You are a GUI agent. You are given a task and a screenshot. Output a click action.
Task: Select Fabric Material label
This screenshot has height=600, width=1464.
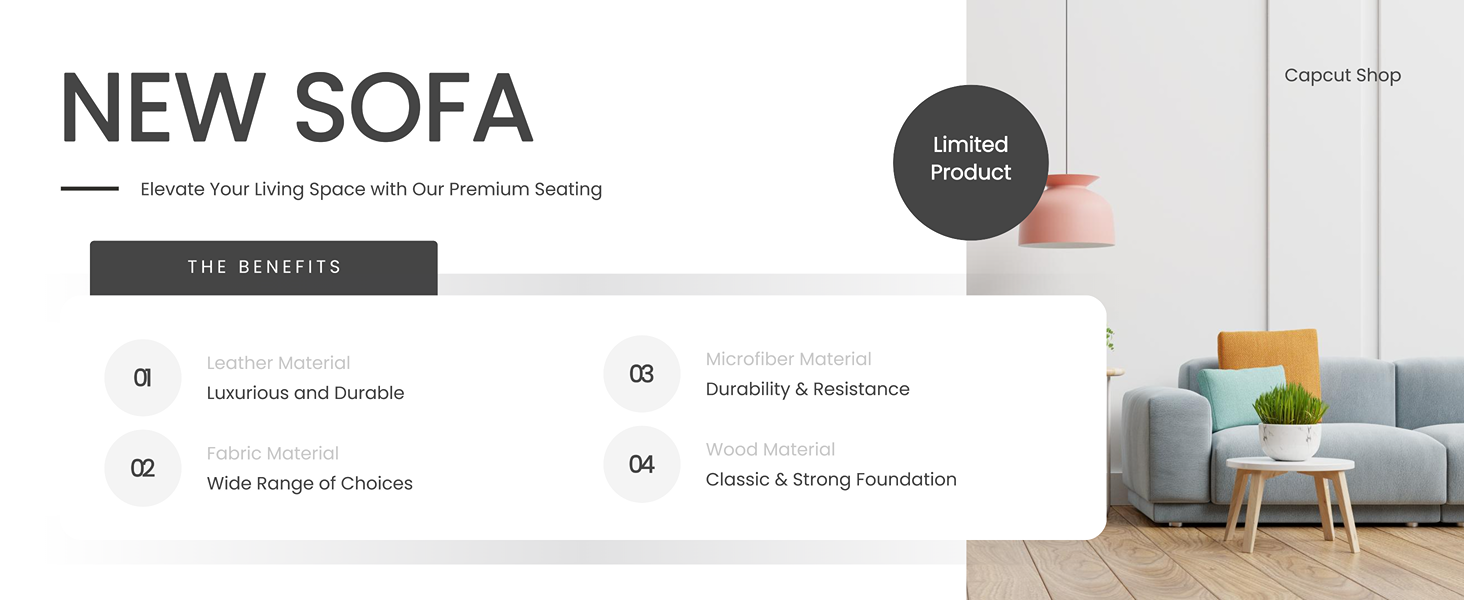[x=273, y=453]
